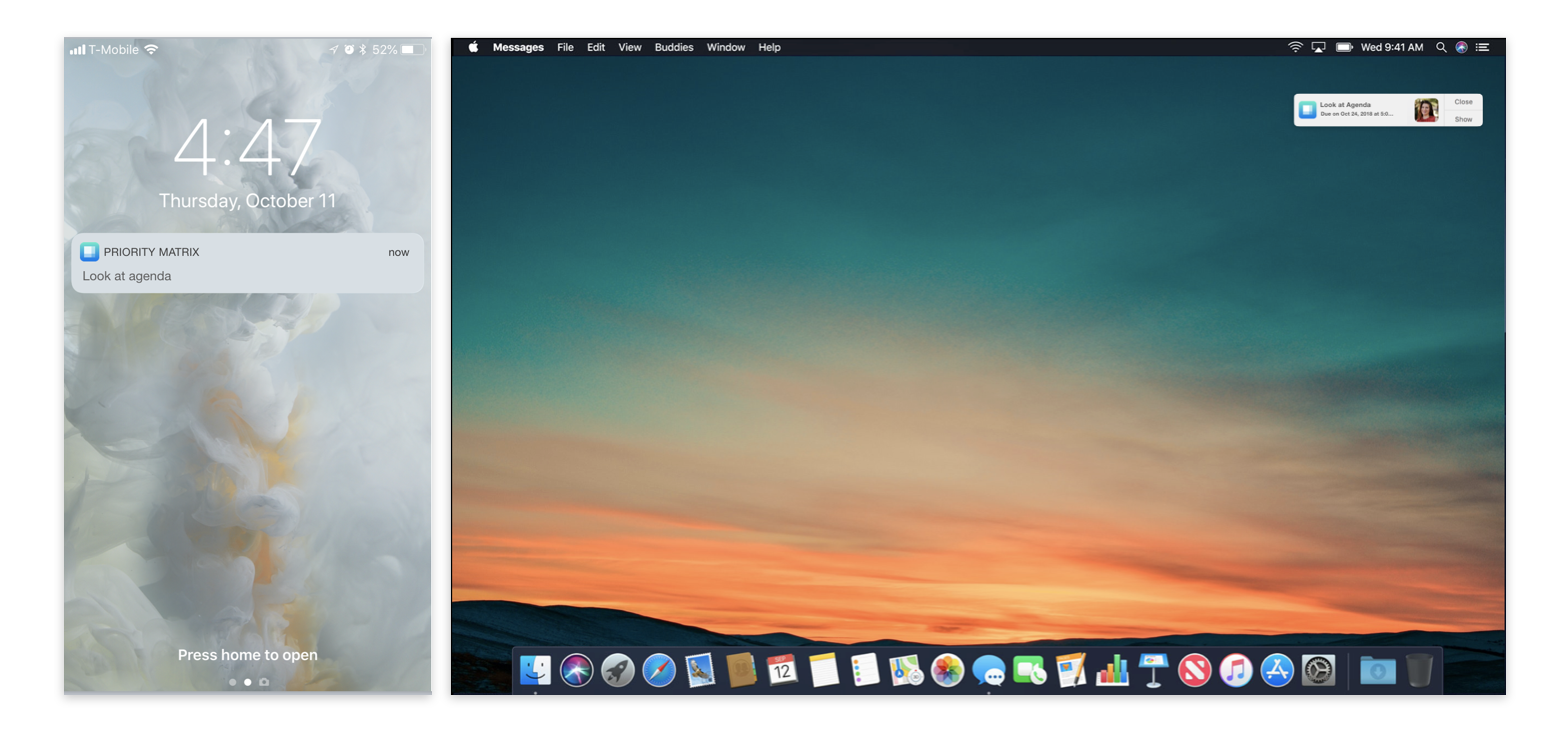Open Notification Center from the menu bar
Image resolution: width=1568 pixels, height=746 pixels.
pos(1483,47)
